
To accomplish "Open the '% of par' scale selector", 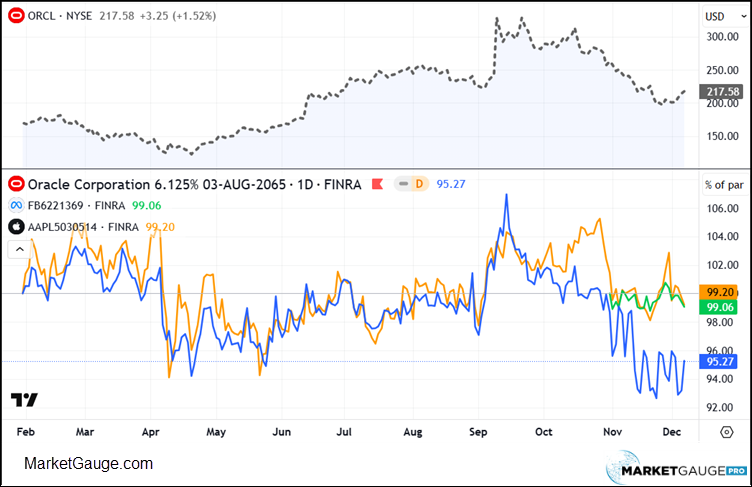I will (x=722, y=184).
